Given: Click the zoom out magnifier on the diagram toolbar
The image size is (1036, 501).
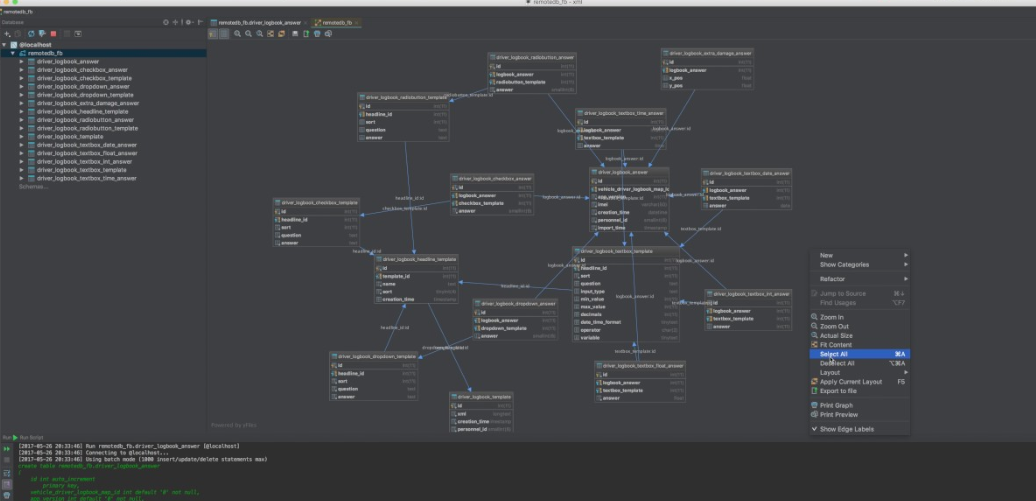Looking at the screenshot, I should pos(248,34).
